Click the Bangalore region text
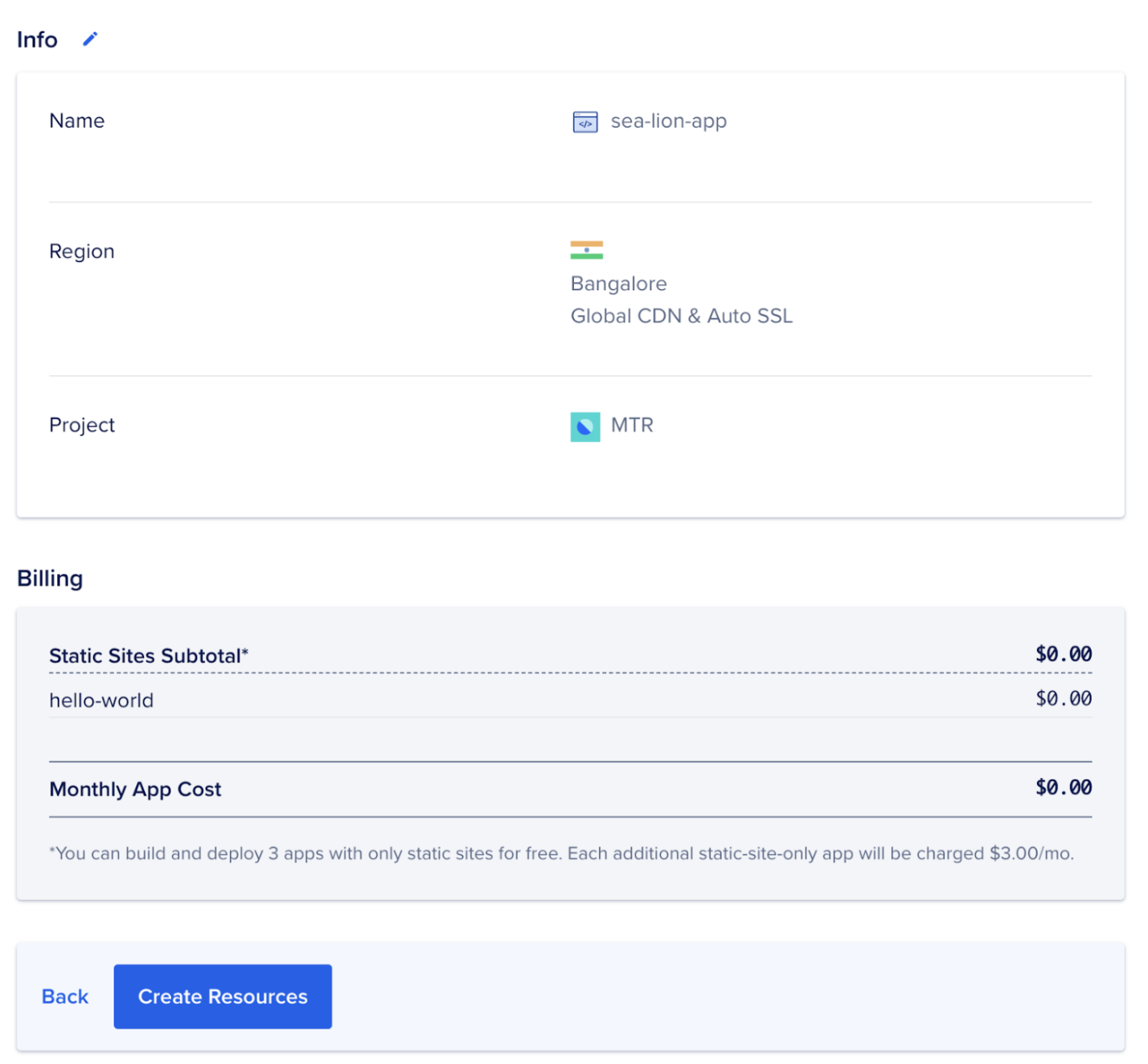Viewport: 1148px width, 1064px height. (619, 284)
